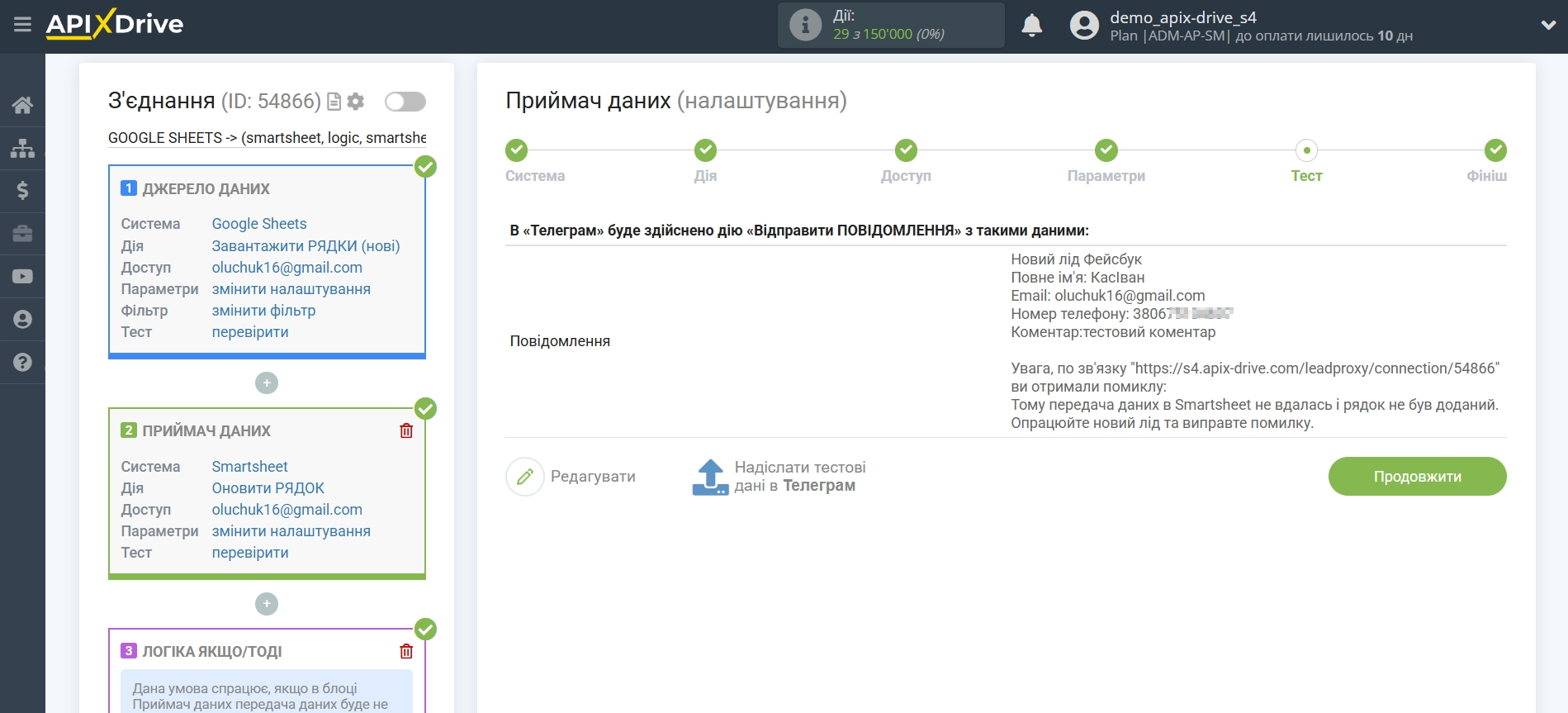Open source access oluchuk16@gmail.com link
The image size is (1568, 713).
[x=287, y=268]
